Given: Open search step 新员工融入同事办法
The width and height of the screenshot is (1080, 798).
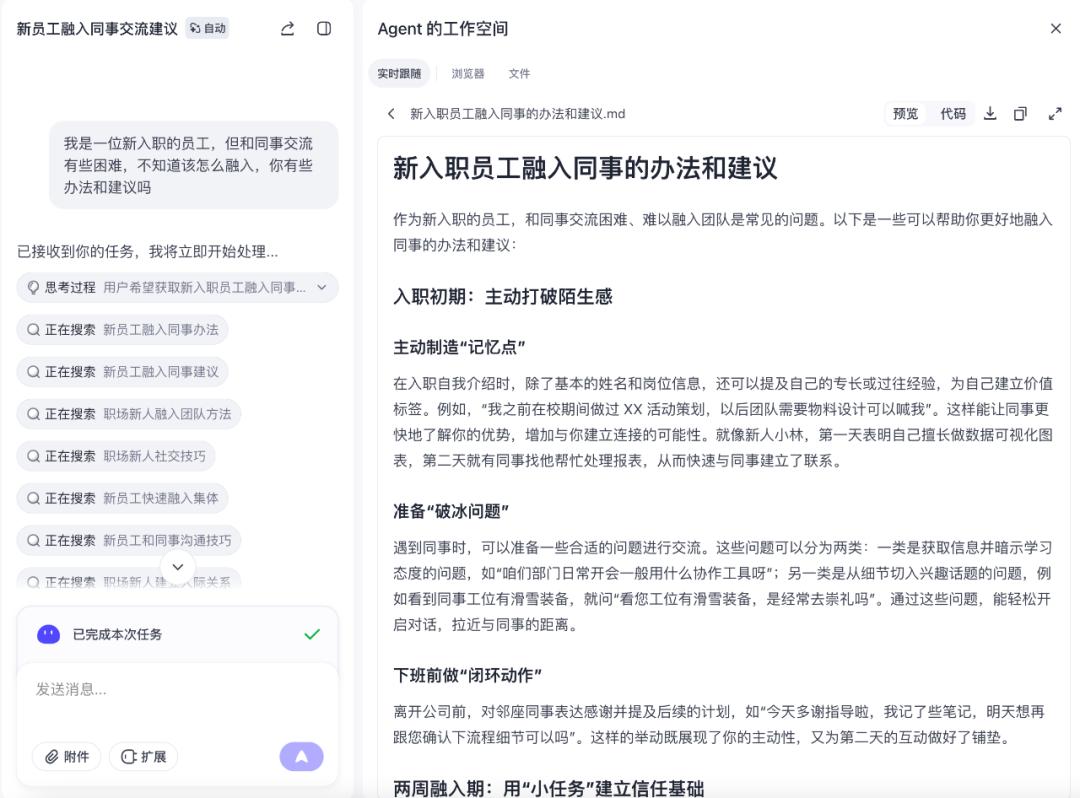Looking at the screenshot, I should click(123, 330).
